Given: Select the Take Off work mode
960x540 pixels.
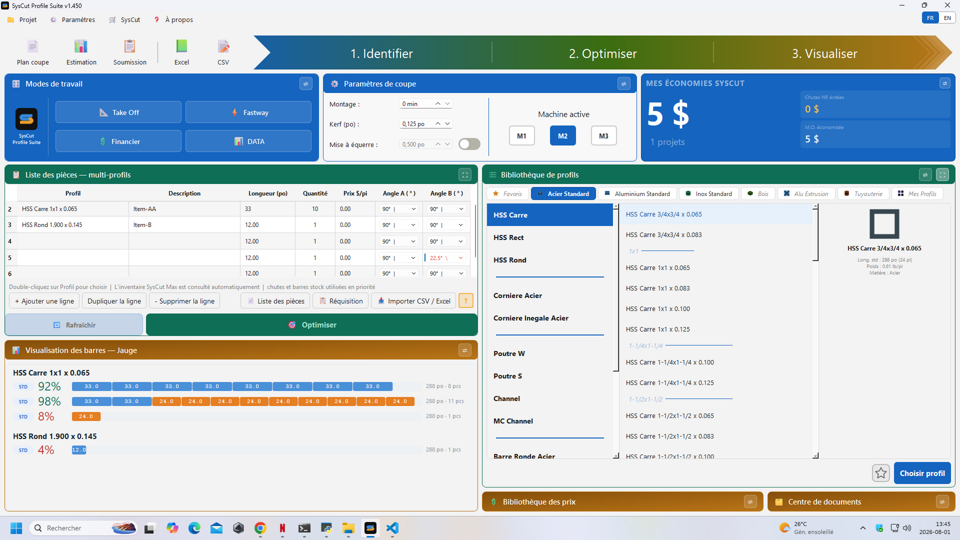Looking at the screenshot, I should click(x=118, y=112).
